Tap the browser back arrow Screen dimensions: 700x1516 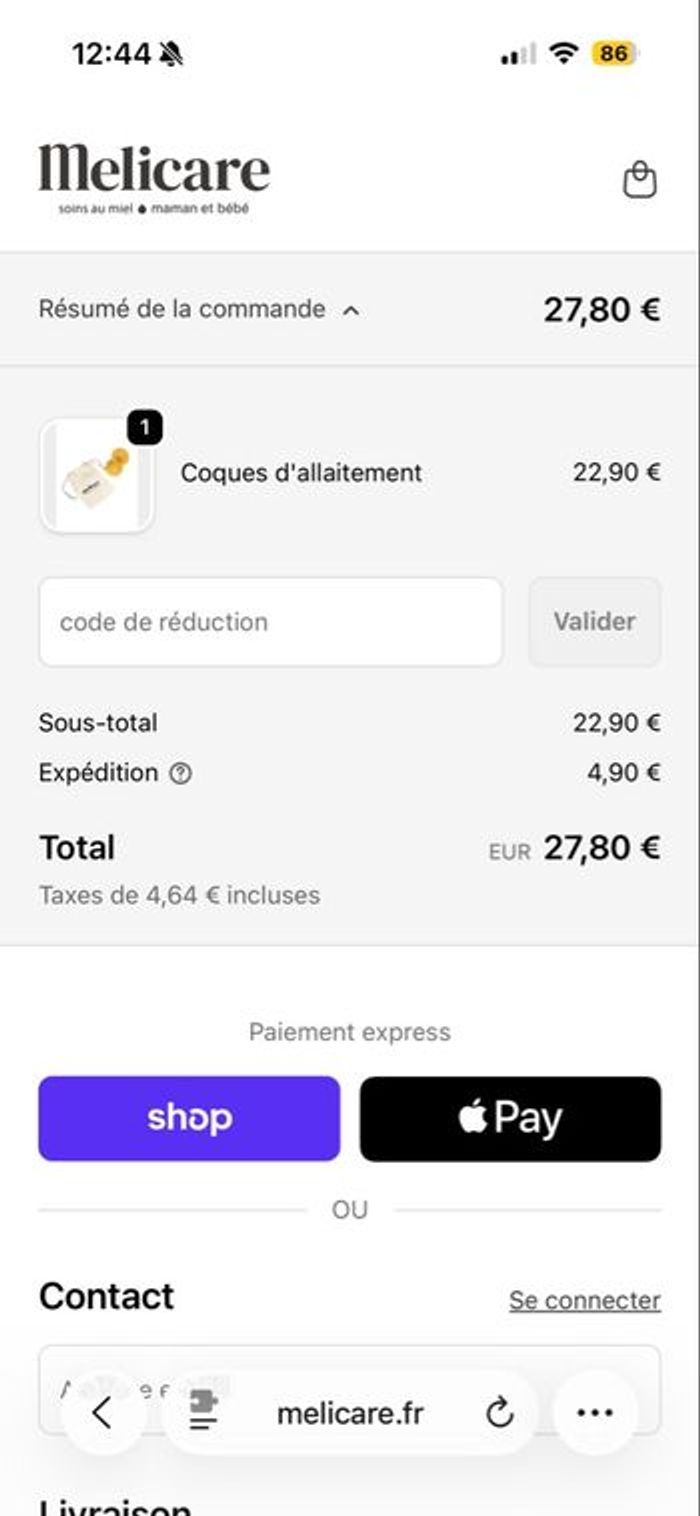pos(102,1412)
